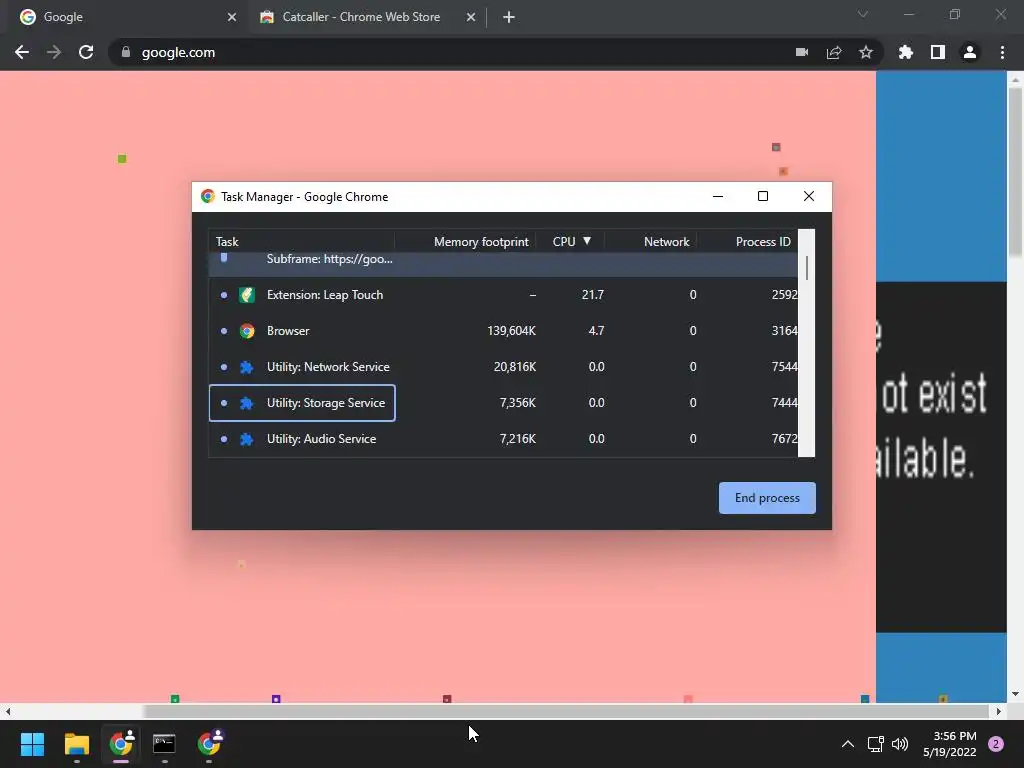Select Utility: Audio Service task
The image size is (1024, 768).
click(503, 438)
